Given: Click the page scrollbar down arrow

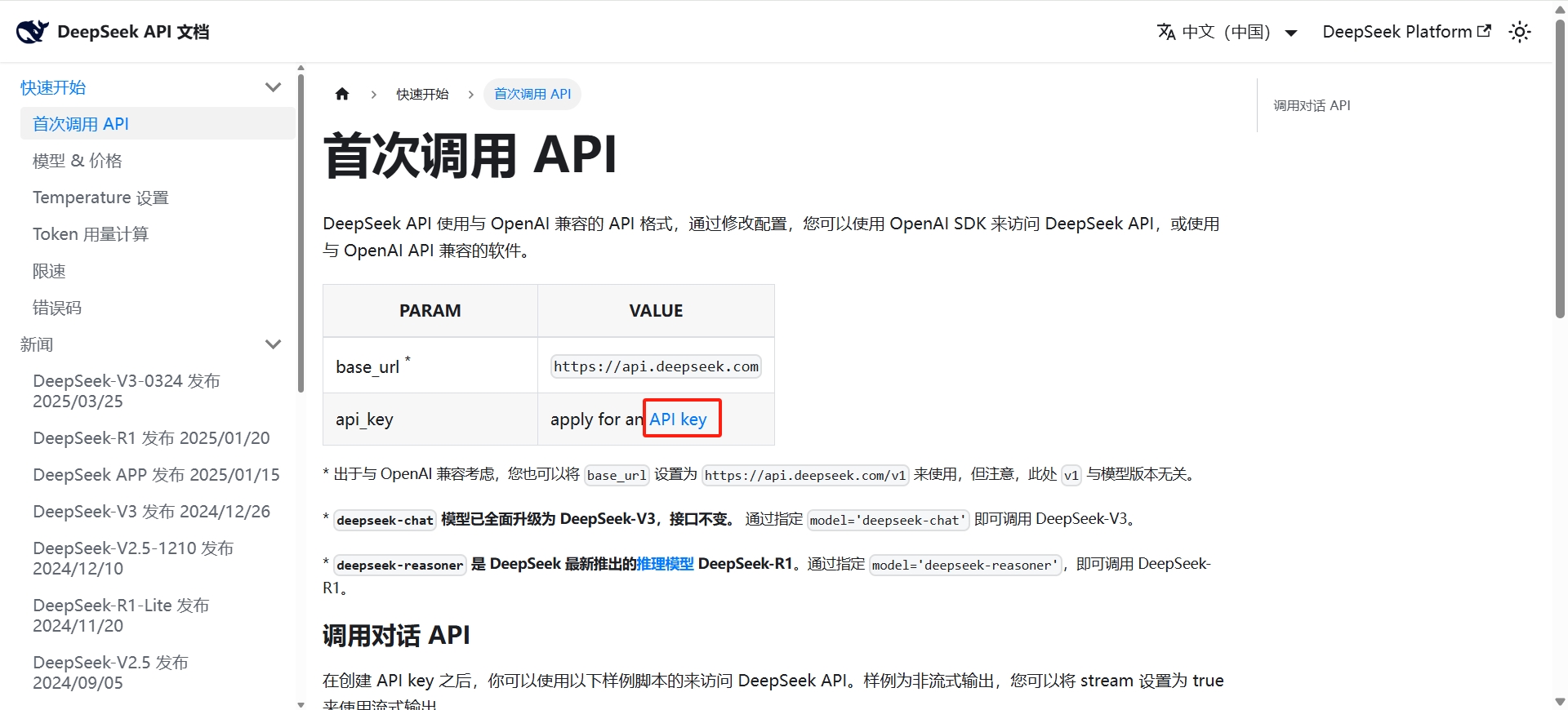Looking at the screenshot, I should pyautogui.click(x=1560, y=702).
